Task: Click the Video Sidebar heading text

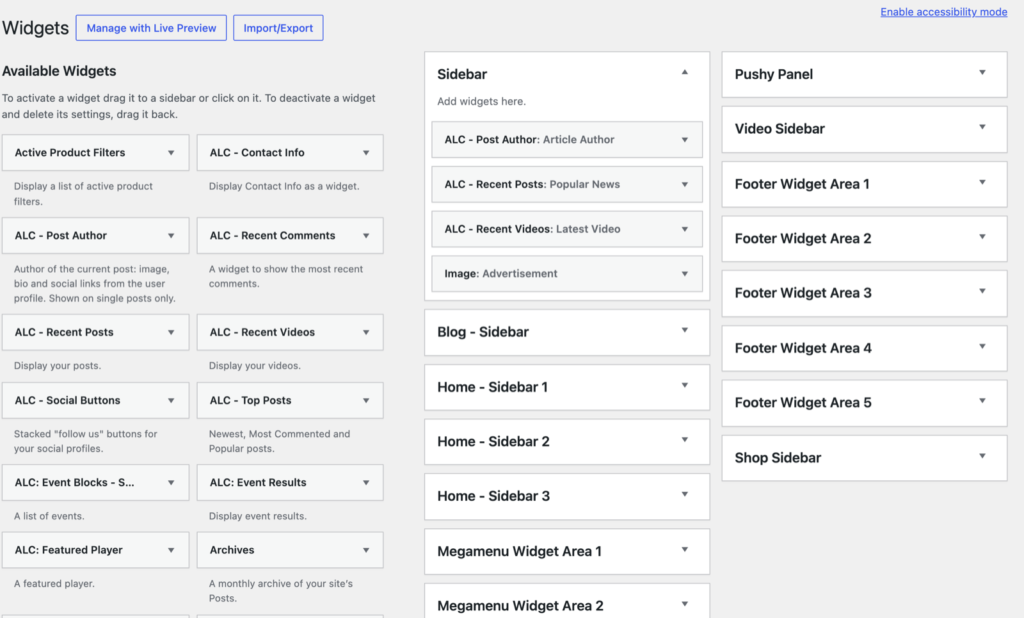Action: pyautogui.click(x=780, y=129)
